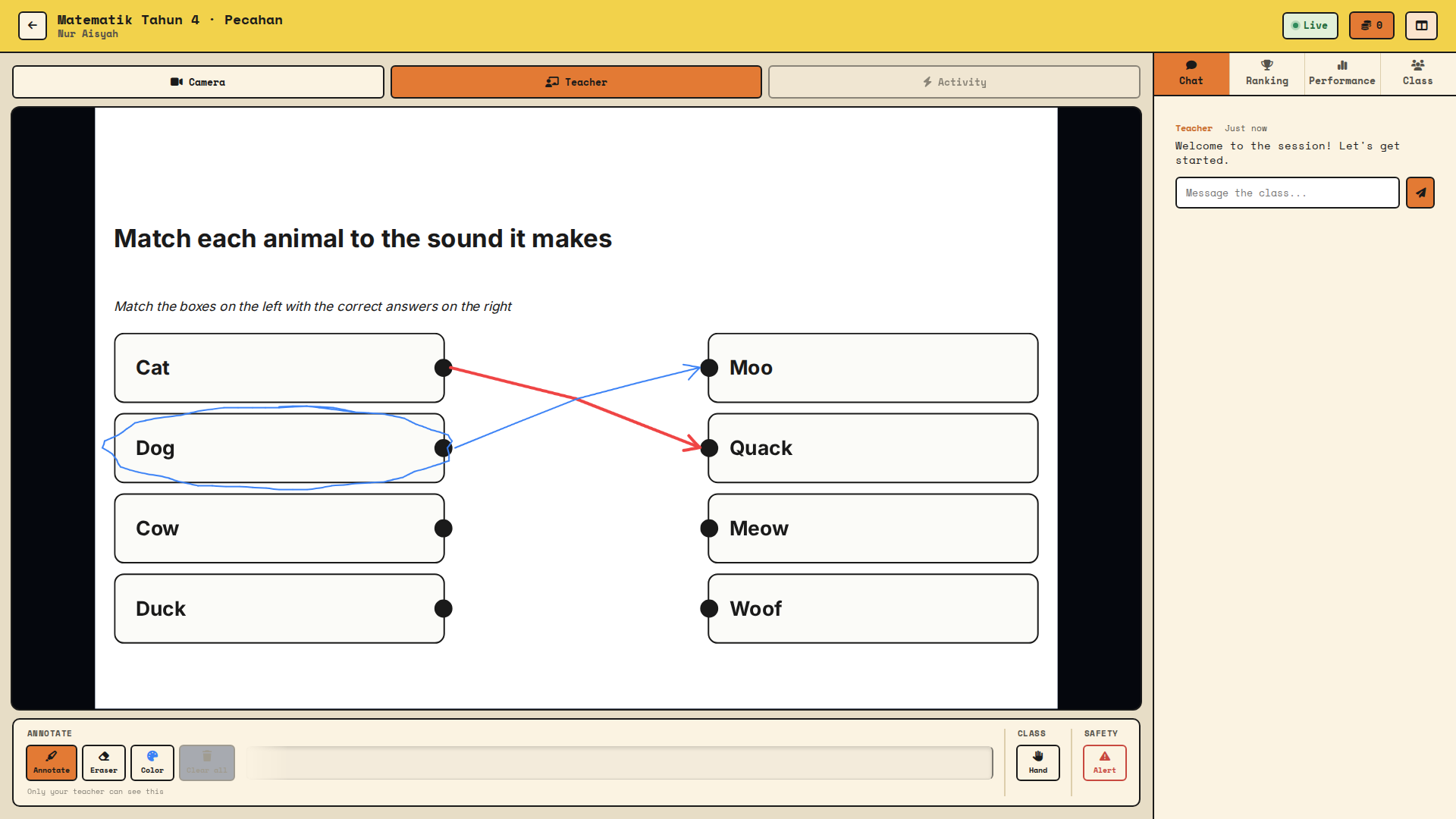Select the Duck box label
This screenshot has height=819, width=1456.
point(161,608)
